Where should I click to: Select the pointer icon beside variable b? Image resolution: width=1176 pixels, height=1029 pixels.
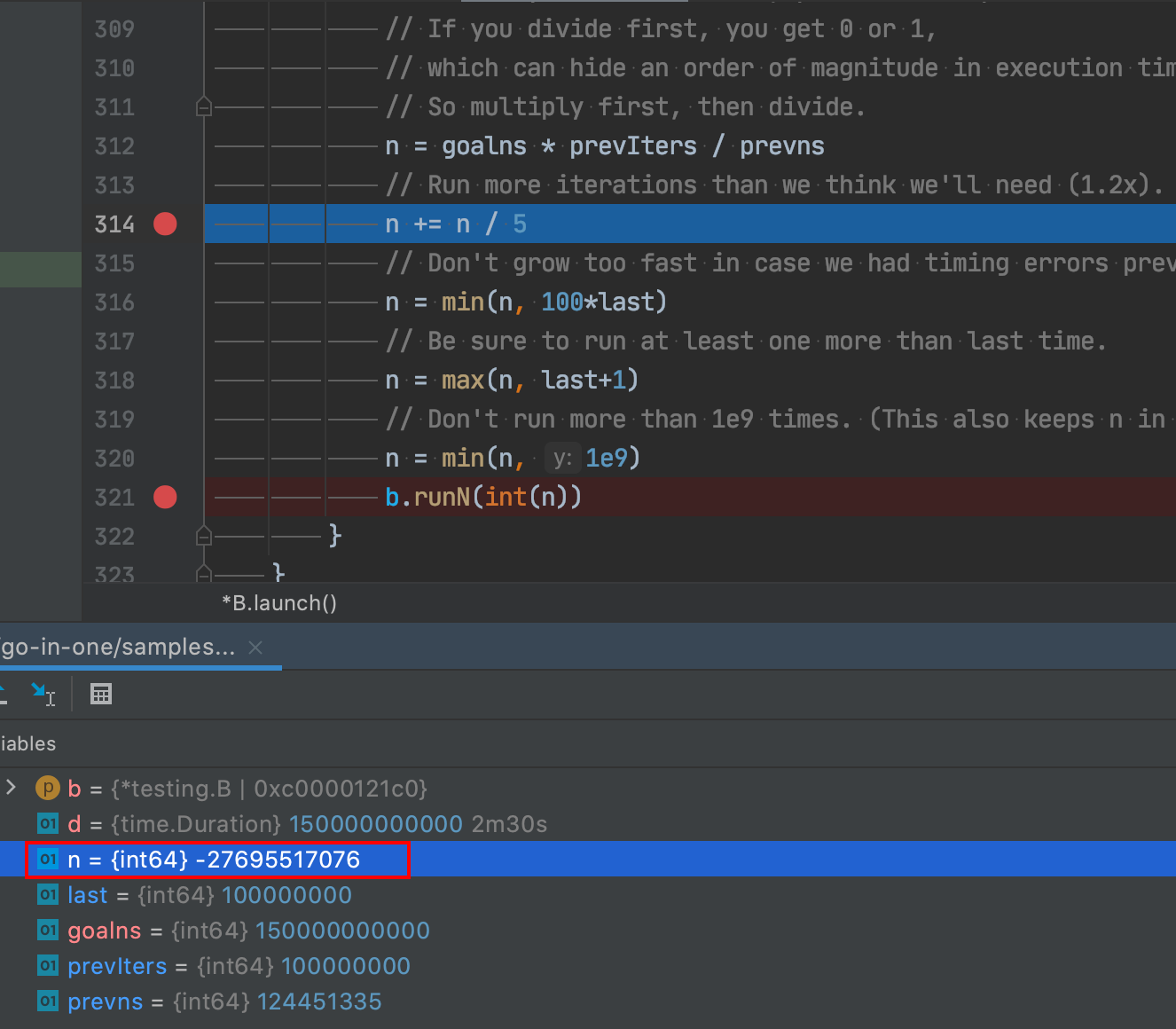(48, 788)
